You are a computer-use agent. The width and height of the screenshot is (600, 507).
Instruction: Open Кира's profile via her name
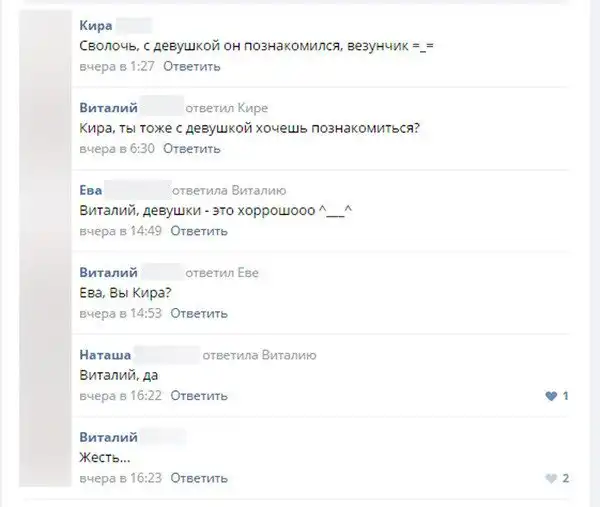[x=95, y=26]
